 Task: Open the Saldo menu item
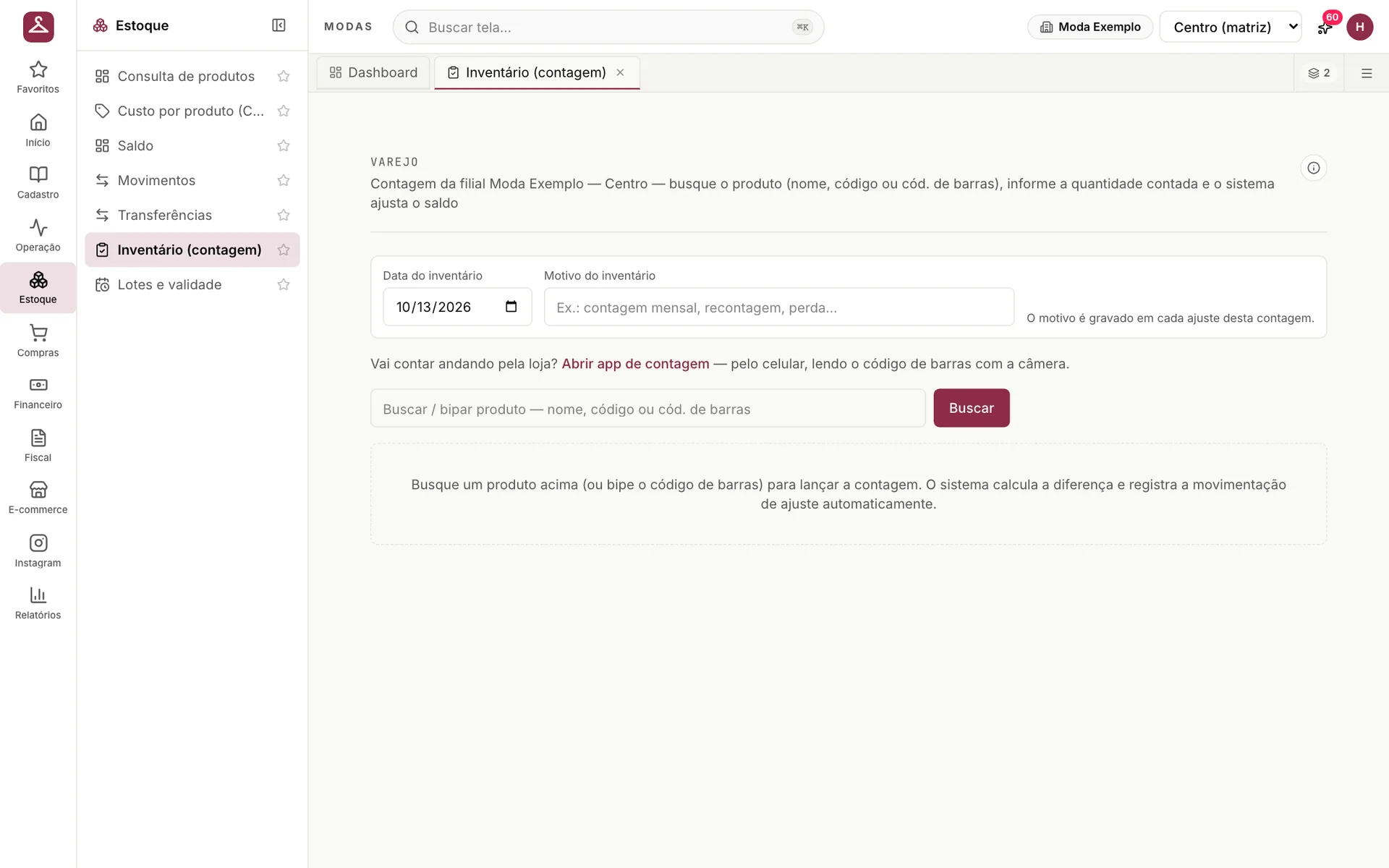coord(135,145)
